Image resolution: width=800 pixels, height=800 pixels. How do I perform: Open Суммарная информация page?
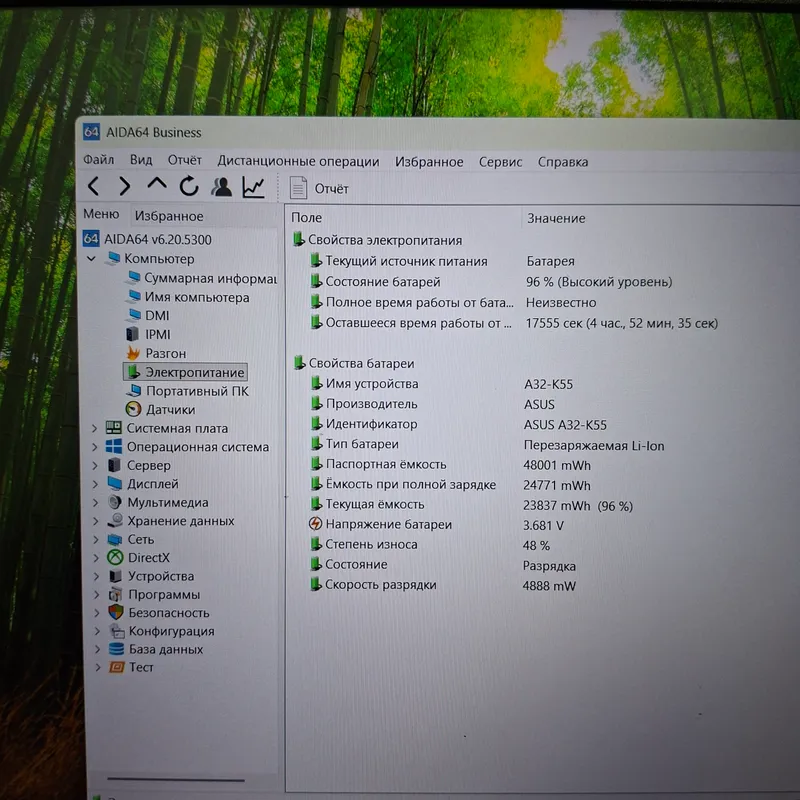pos(202,278)
